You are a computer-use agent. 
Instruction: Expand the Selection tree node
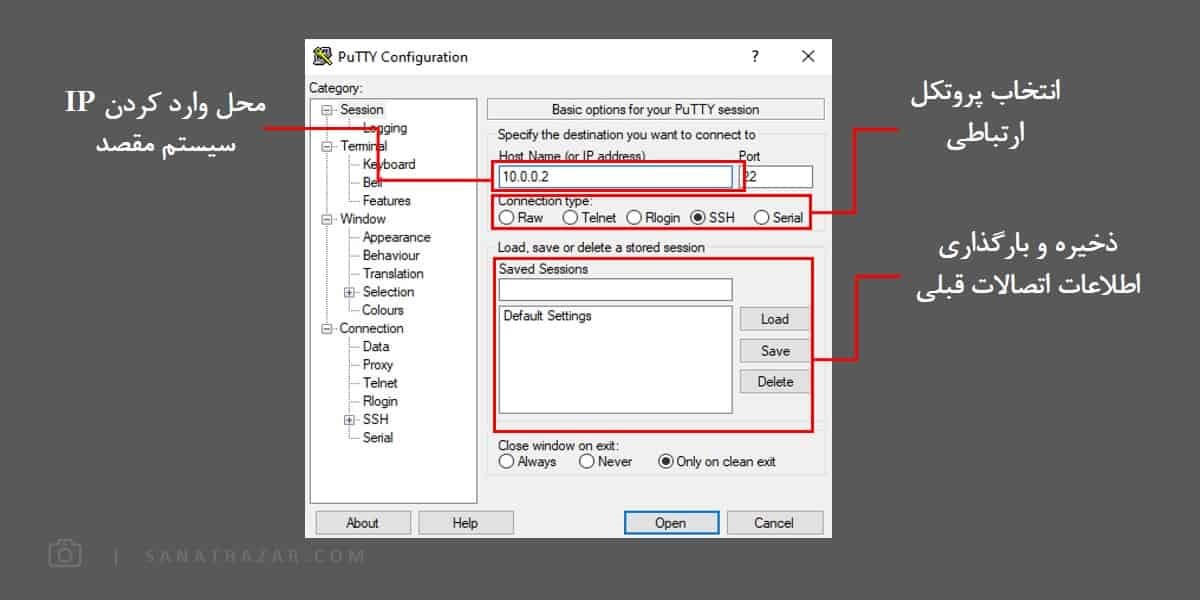(349, 292)
